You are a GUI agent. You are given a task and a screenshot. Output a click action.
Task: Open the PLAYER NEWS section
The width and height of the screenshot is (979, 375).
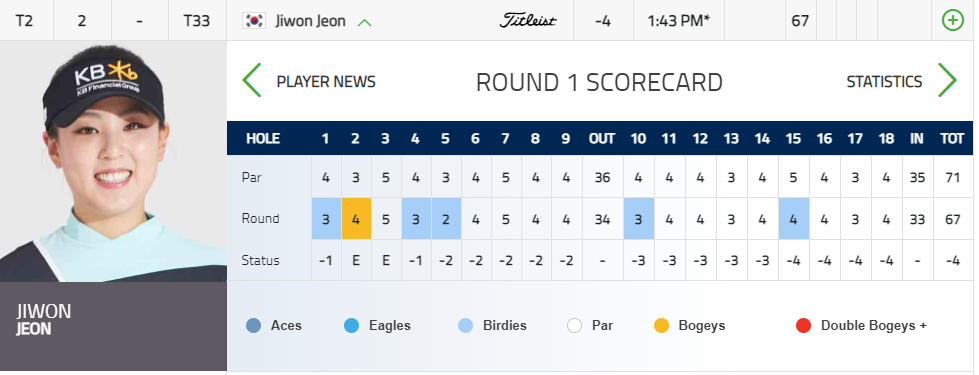tap(326, 82)
